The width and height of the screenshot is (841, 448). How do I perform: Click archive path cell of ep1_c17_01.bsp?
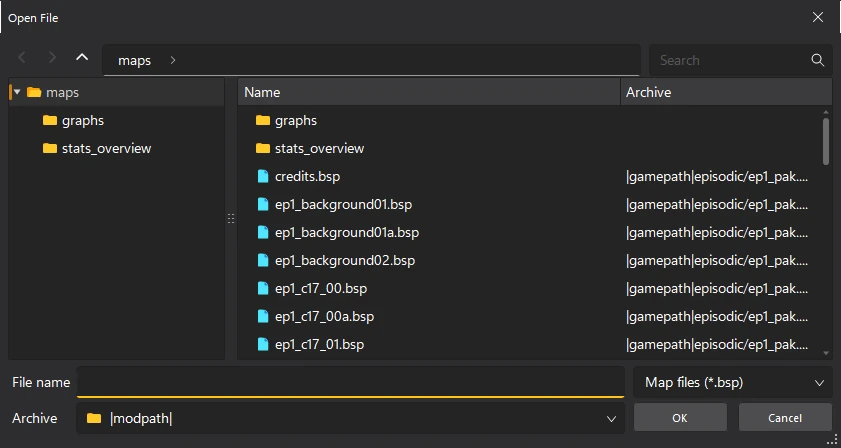coord(717,344)
